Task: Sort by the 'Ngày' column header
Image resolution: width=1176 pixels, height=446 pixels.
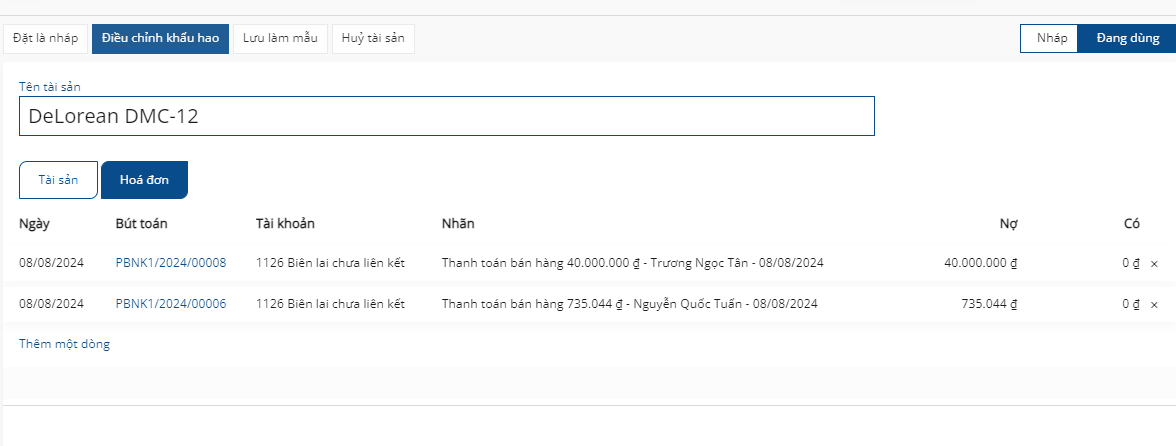Action: tap(34, 223)
